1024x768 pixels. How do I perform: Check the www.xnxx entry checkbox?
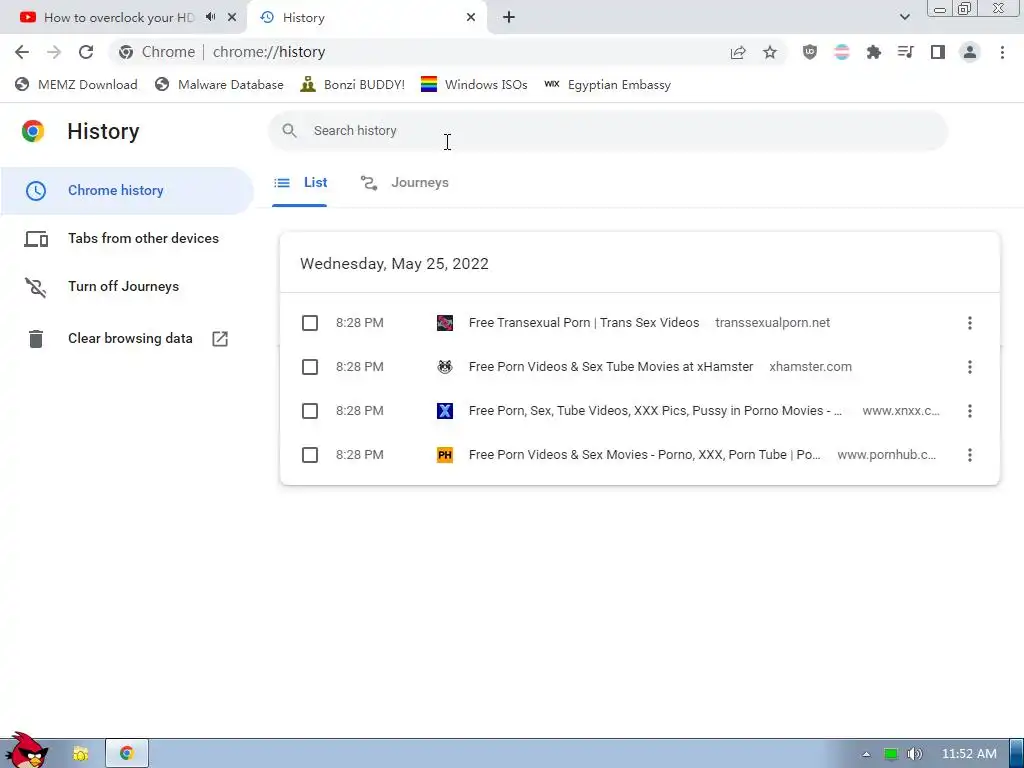pos(310,411)
